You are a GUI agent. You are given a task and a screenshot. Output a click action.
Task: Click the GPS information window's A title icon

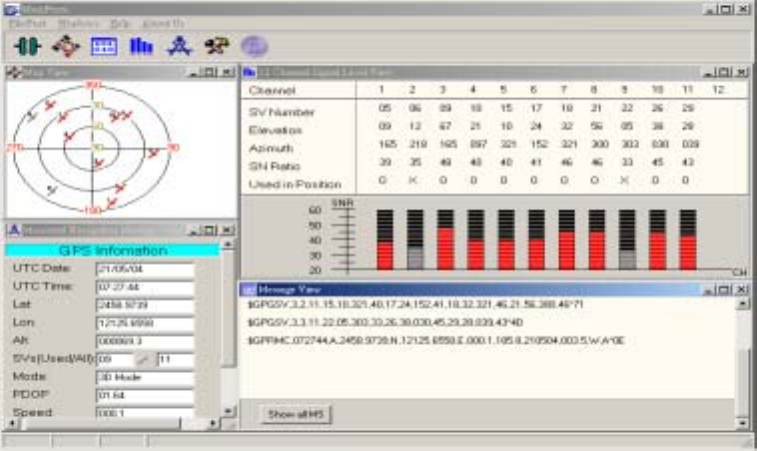[14, 230]
